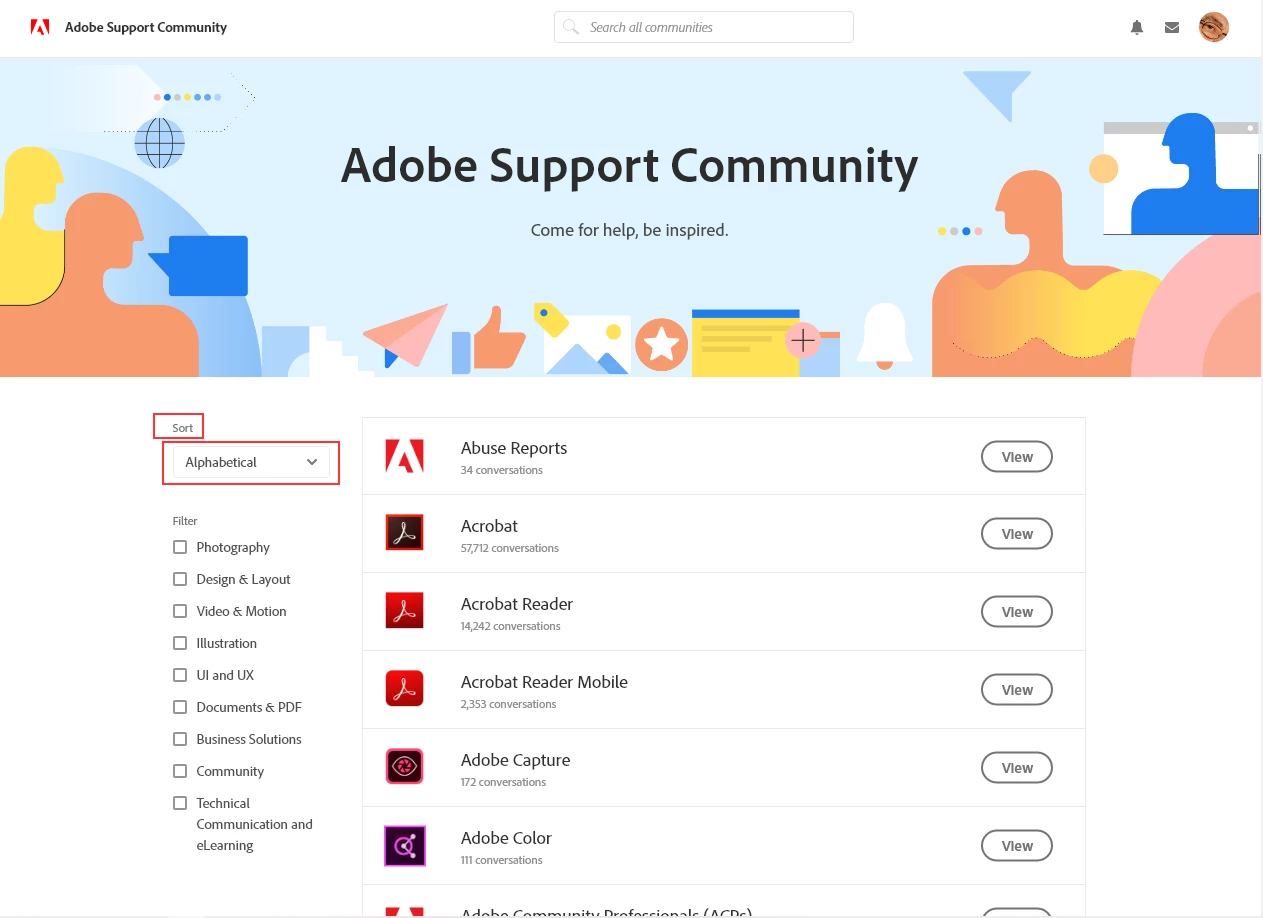Open Acrobat Reader Mobile title link
Viewport: 1263px width, 918px height.
coord(544,682)
